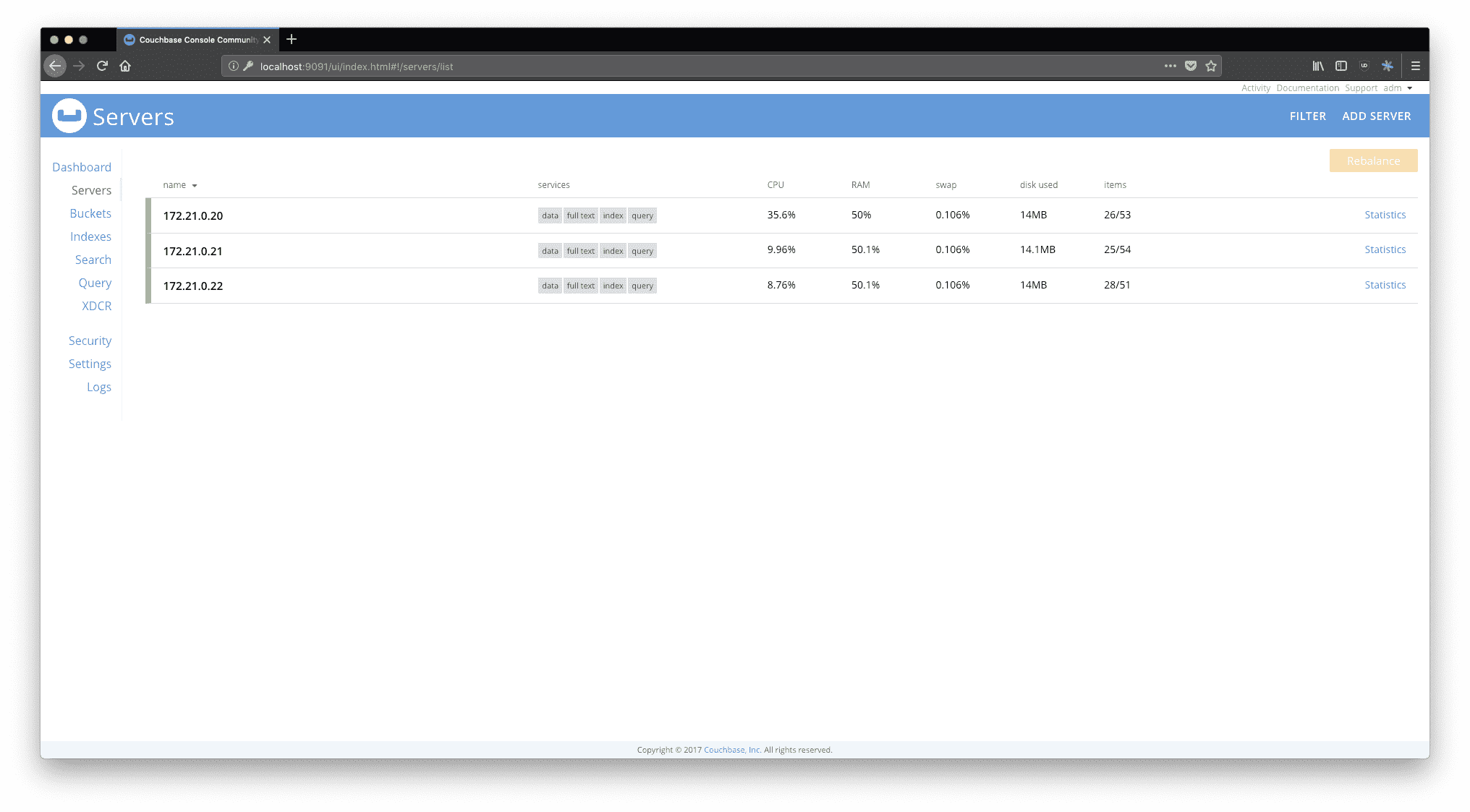Navigate to Buckets section
This screenshot has height=812, width=1470.
click(x=90, y=213)
